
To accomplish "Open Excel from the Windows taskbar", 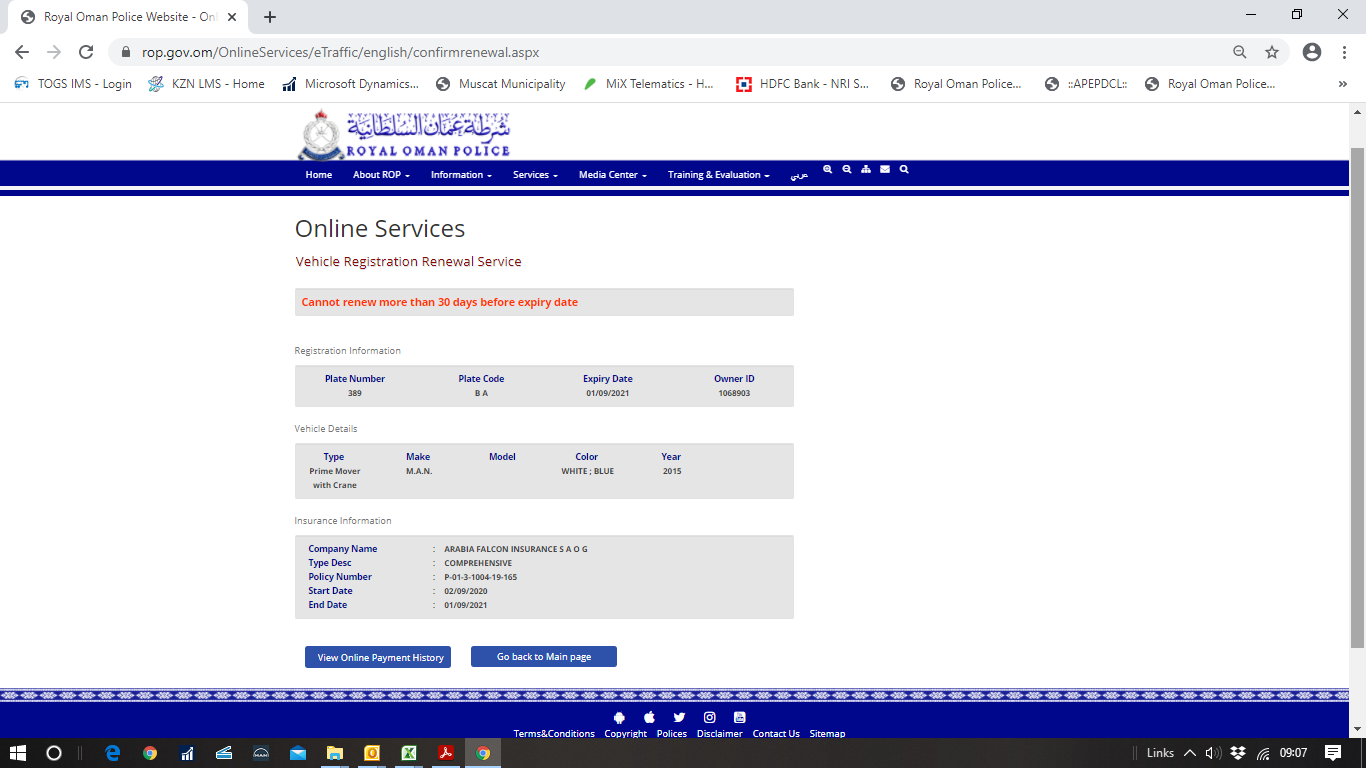I will (409, 753).
